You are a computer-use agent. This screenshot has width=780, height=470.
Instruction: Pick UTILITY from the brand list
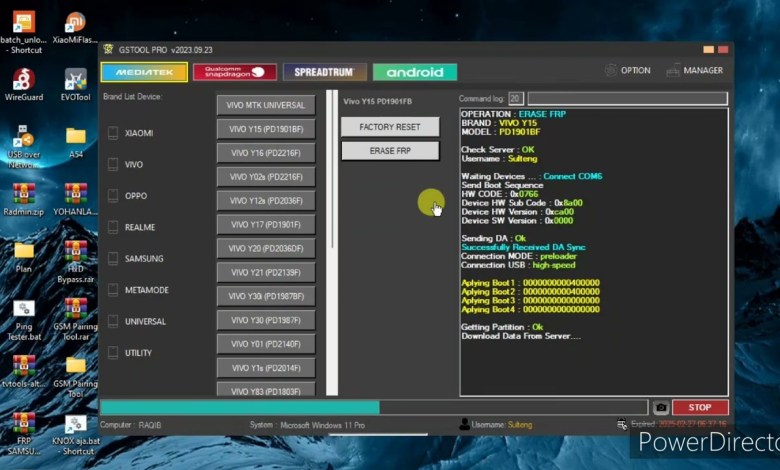138,353
